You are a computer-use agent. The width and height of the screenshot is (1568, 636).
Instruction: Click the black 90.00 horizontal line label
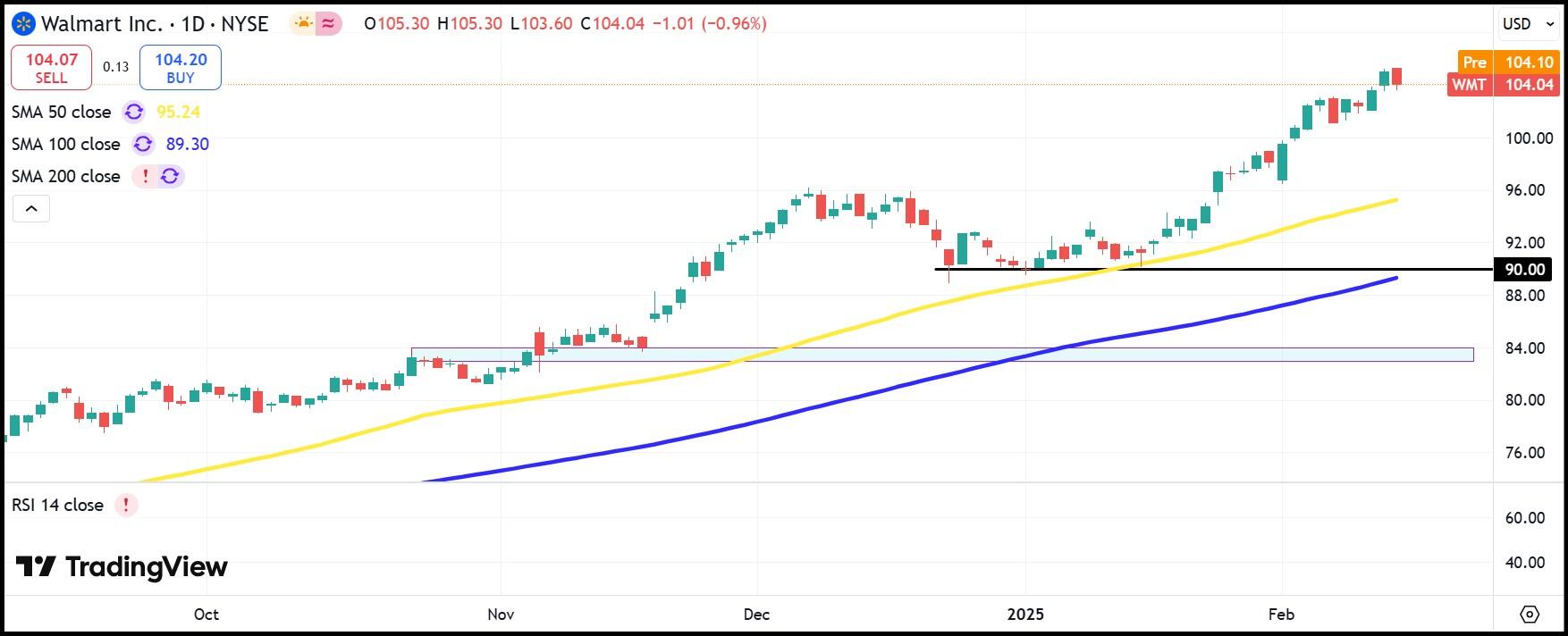point(1523,269)
